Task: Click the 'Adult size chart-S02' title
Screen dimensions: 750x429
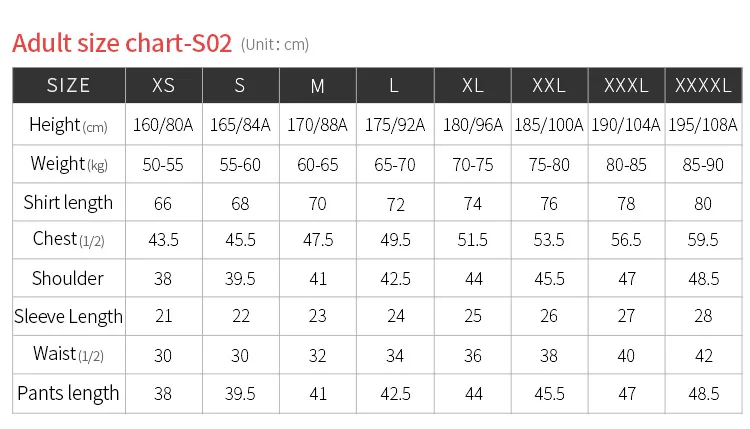Action: [x=122, y=44]
